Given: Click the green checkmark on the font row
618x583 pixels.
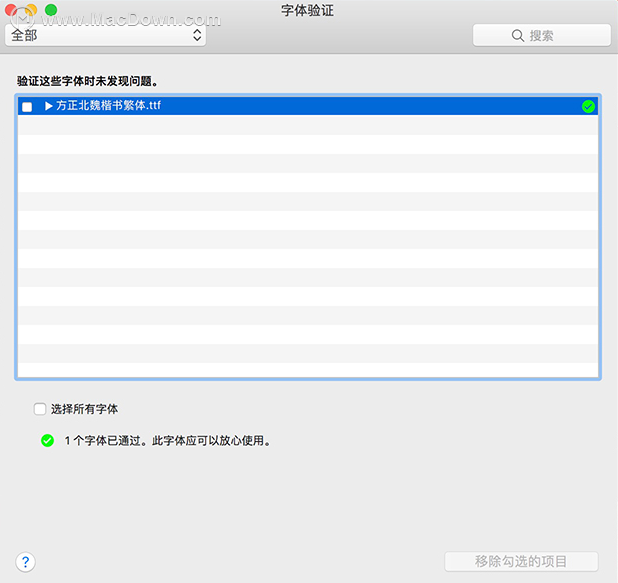Looking at the screenshot, I should point(588,106).
